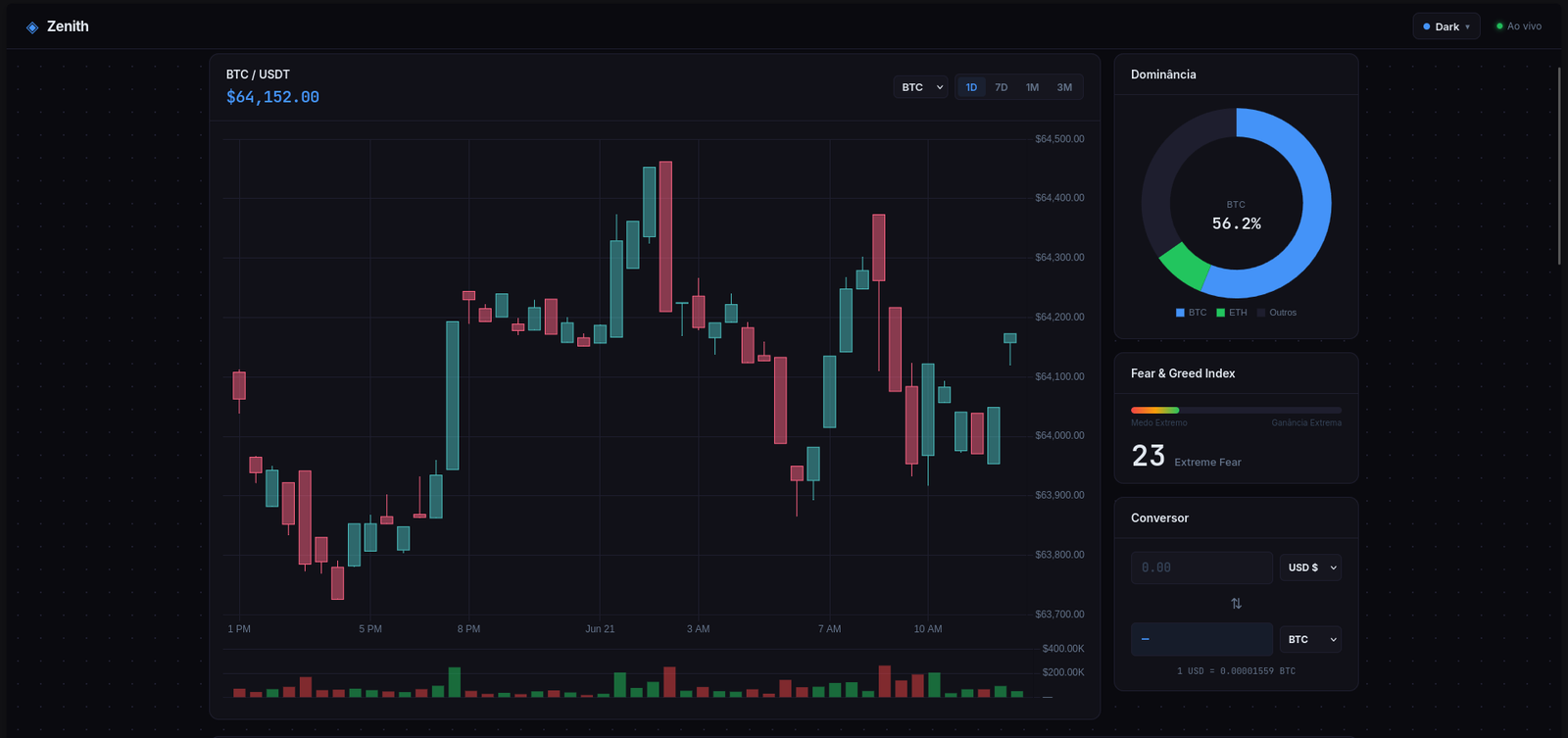Click the Ganância Extrema label

click(x=1306, y=423)
